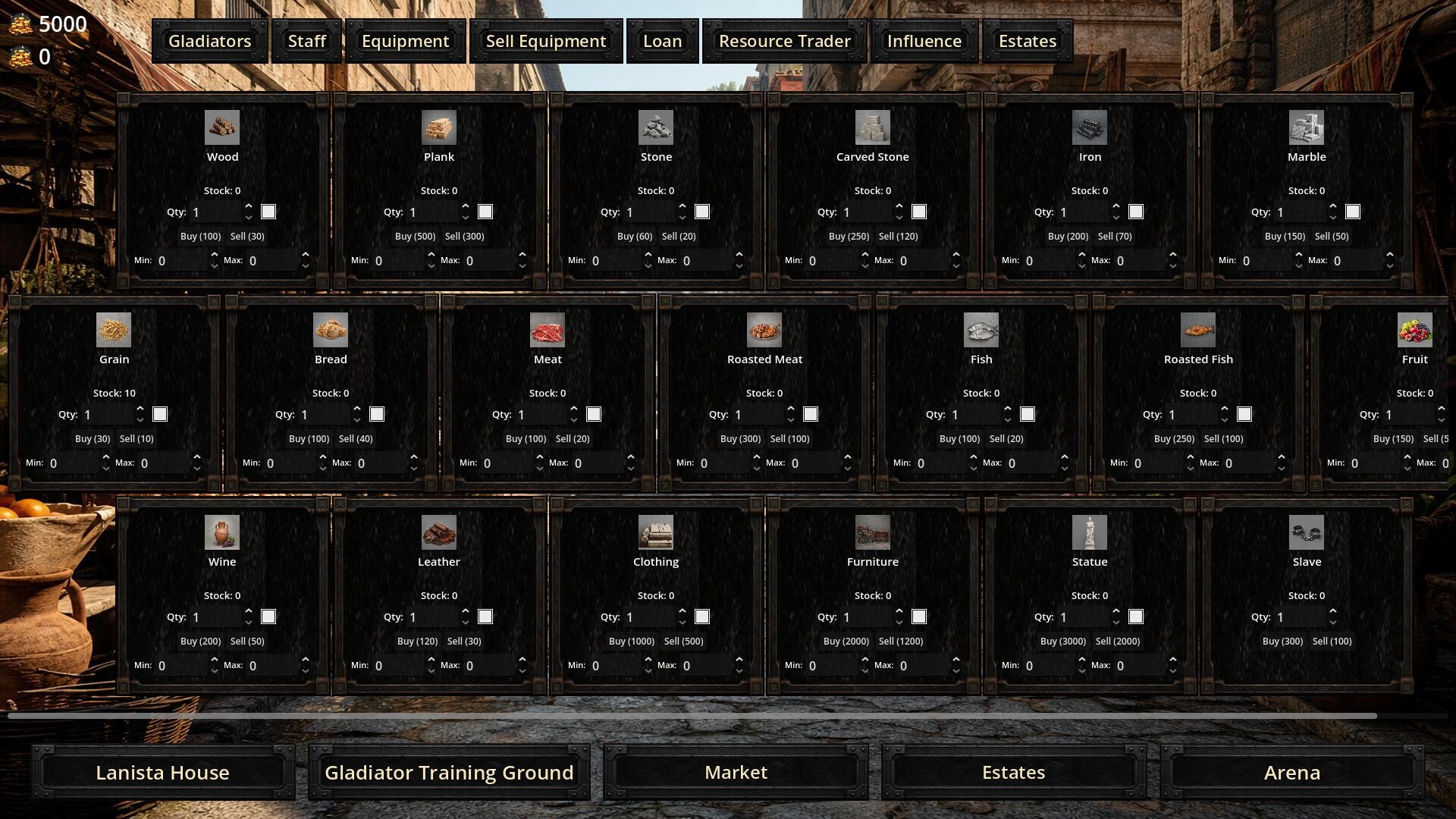Select the Influence tab
Screen dimensions: 1456x819
[924, 41]
